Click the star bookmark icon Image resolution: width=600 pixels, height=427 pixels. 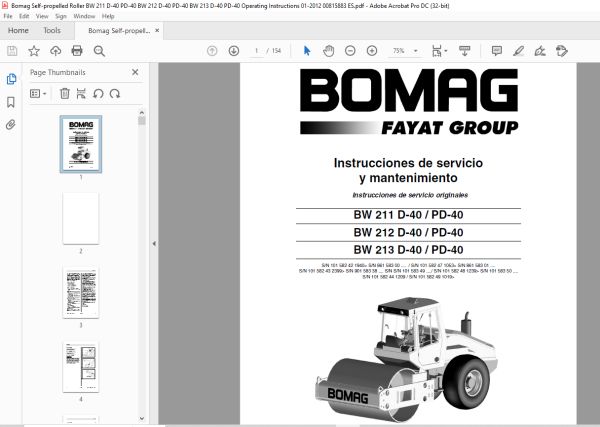coord(34,51)
